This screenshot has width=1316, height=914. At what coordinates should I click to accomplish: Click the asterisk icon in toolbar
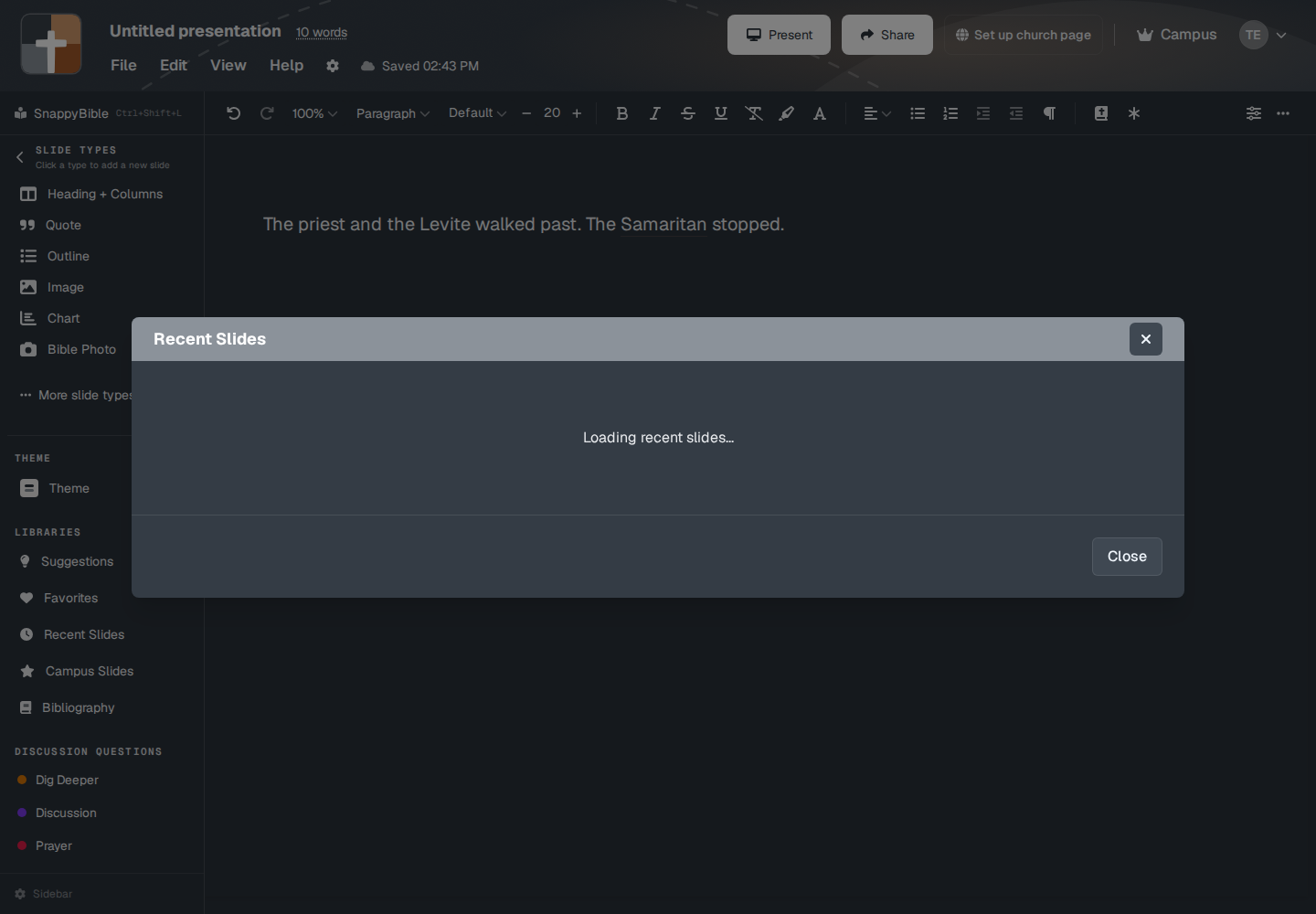[1134, 113]
